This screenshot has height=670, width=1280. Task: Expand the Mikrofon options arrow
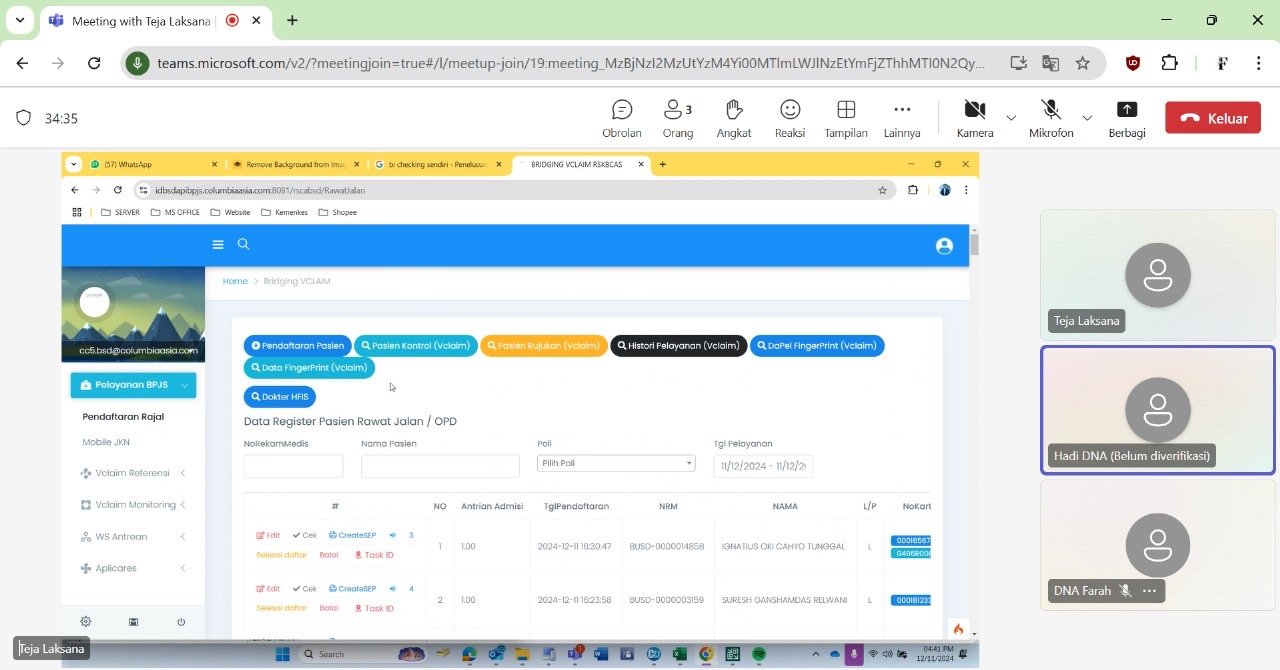tap(1087, 118)
